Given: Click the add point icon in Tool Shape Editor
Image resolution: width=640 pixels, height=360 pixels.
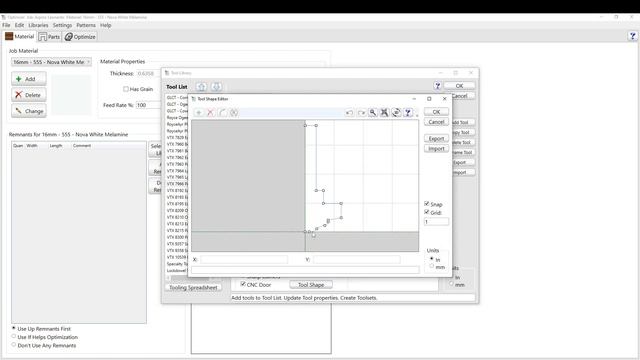Looking at the screenshot, I should pyautogui.click(x=199, y=113).
